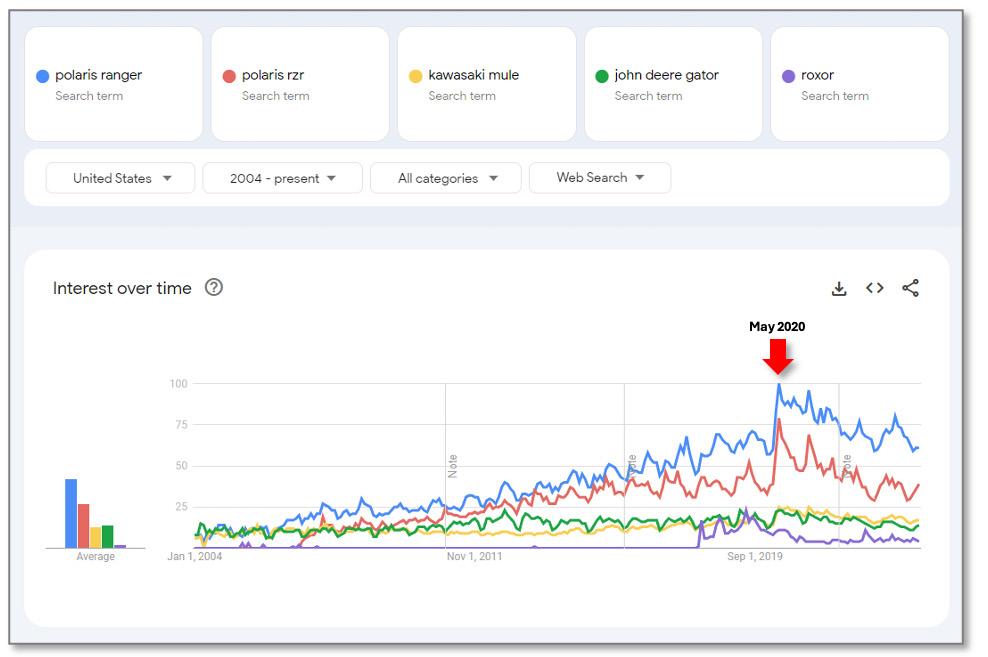Screen dimensions: 988x657
Task: Click the Note marker near Nov 2011
Action: 452,466
